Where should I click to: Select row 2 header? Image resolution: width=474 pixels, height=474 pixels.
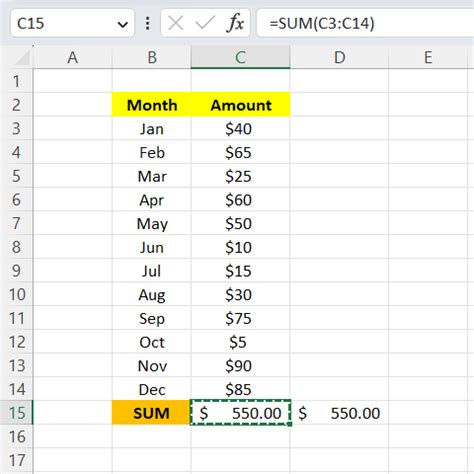click(x=17, y=105)
